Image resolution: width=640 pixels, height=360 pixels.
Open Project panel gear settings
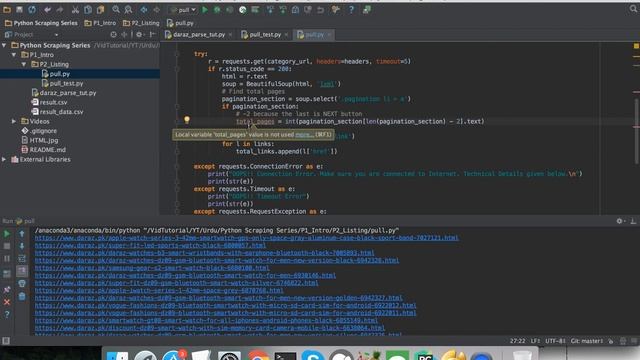pyautogui.click(x=139, y=35)
